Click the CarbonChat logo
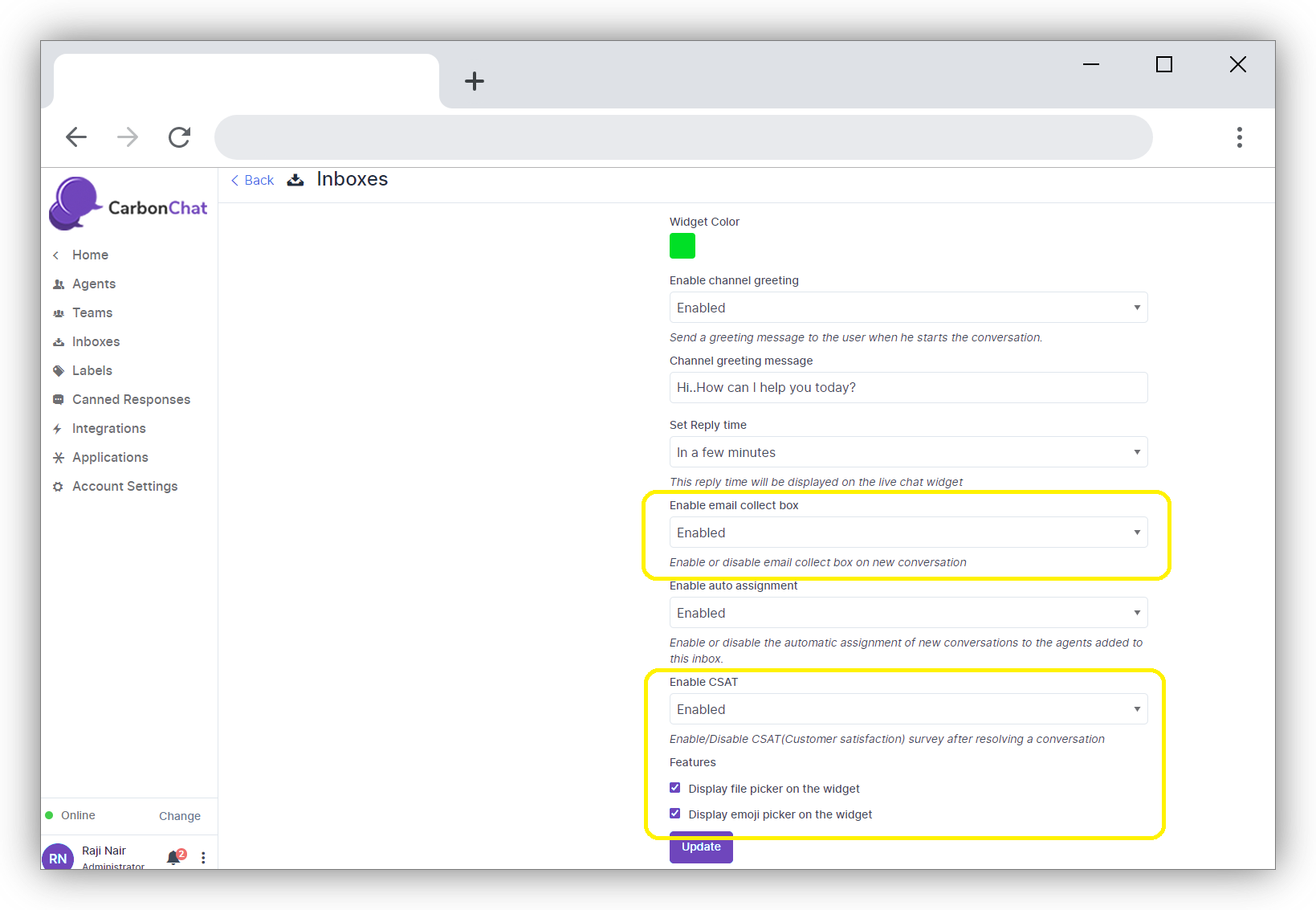Screen dimensions: 1316x910 [128, 204]
